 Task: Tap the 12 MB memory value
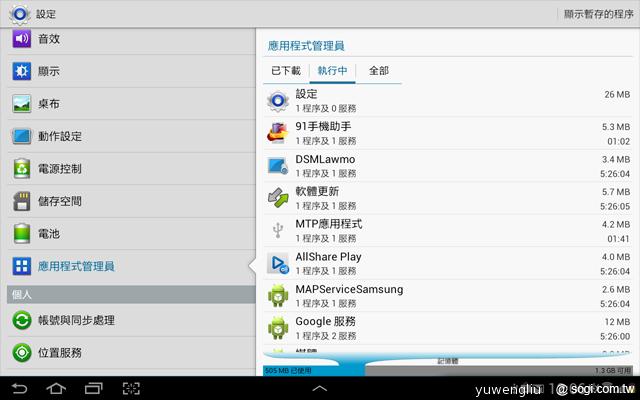(x=617, y=322)
